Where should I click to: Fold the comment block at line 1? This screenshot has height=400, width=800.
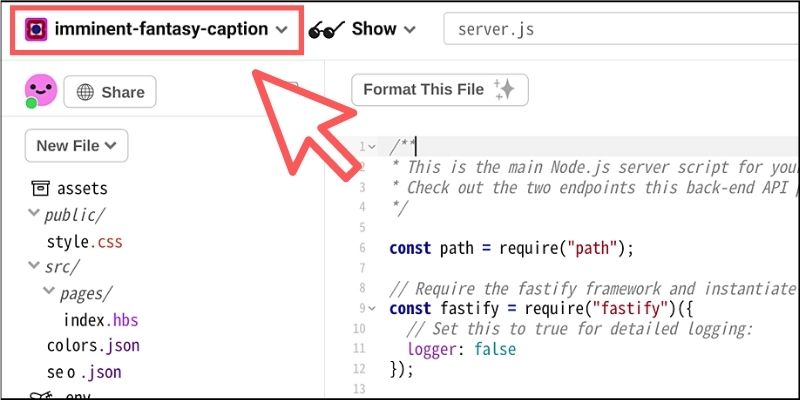click(x=372, y=147)
